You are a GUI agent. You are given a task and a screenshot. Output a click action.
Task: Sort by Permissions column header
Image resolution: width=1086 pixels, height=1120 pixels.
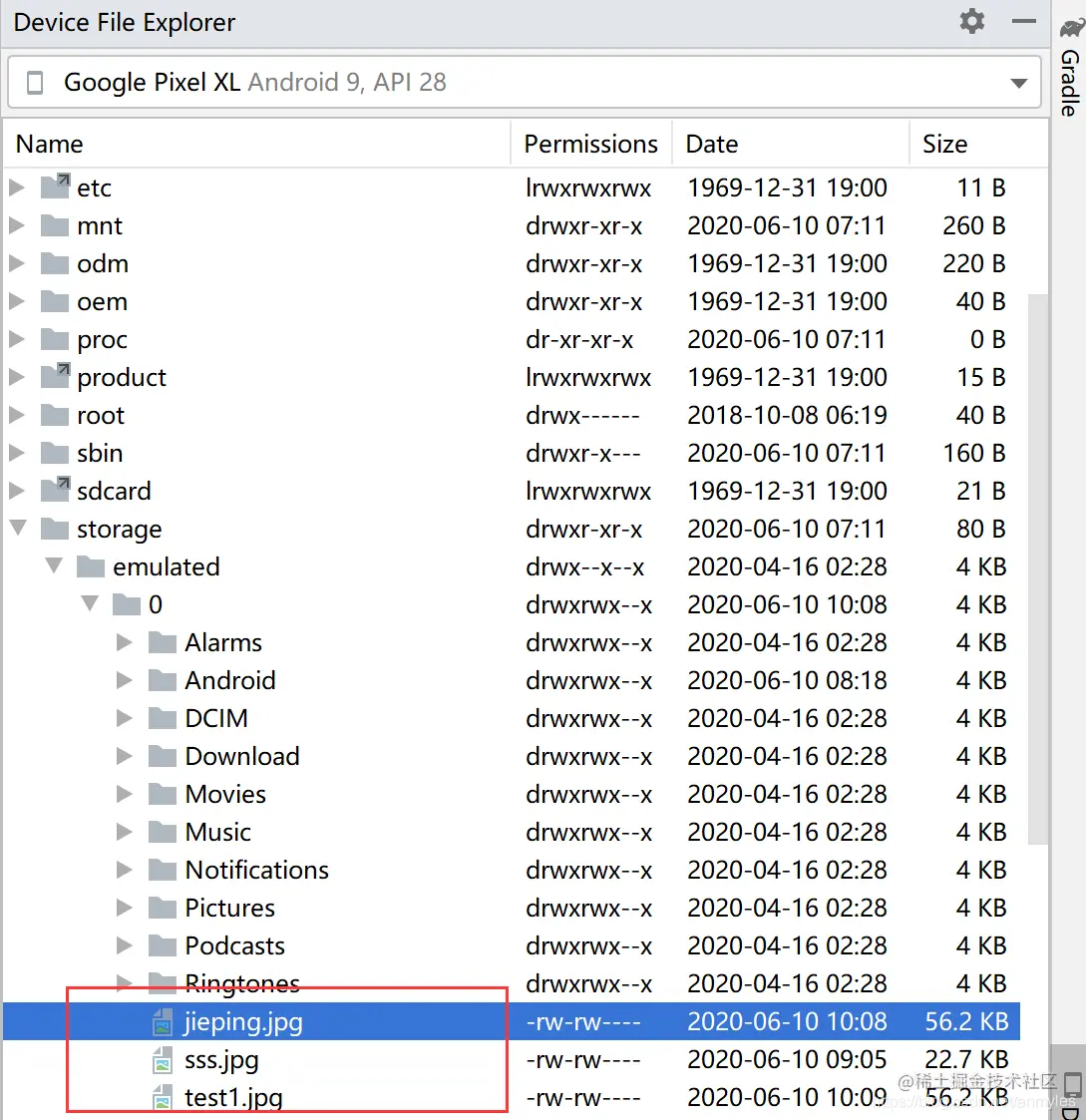coord(591,145)
